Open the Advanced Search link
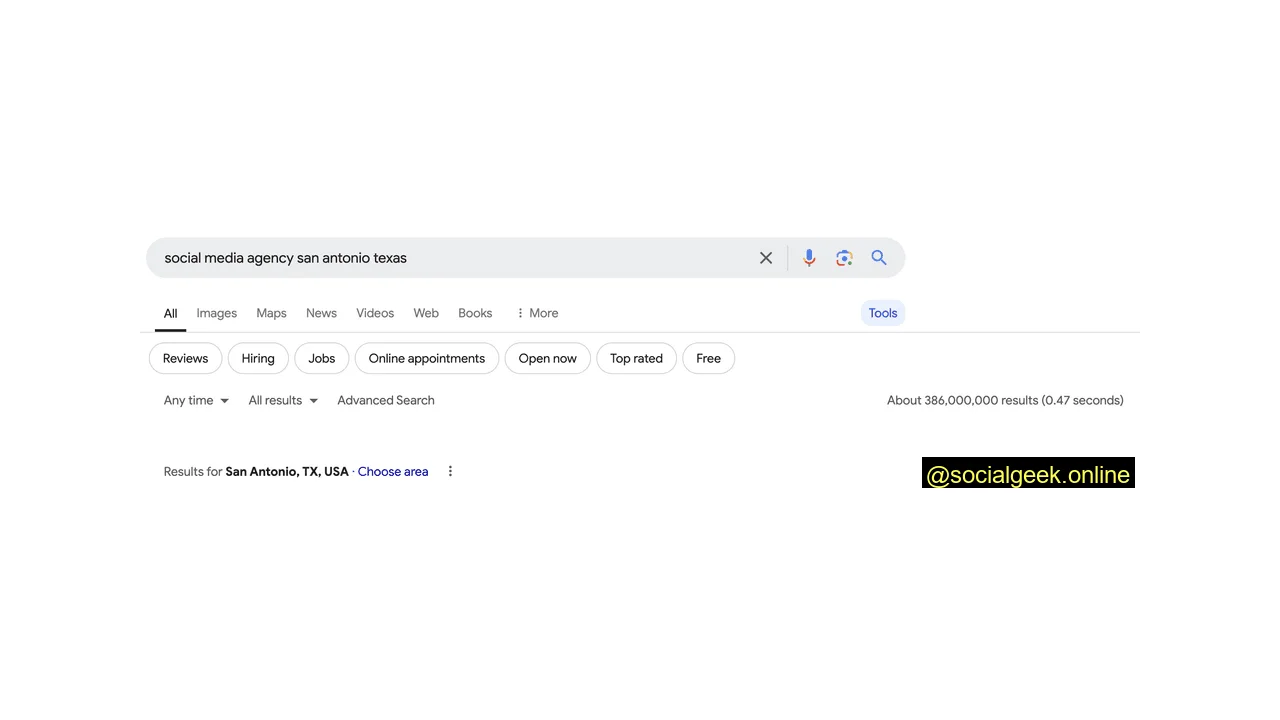Image resolution: width=1280 pixels, height=720 pixels. tap(385, 400)
